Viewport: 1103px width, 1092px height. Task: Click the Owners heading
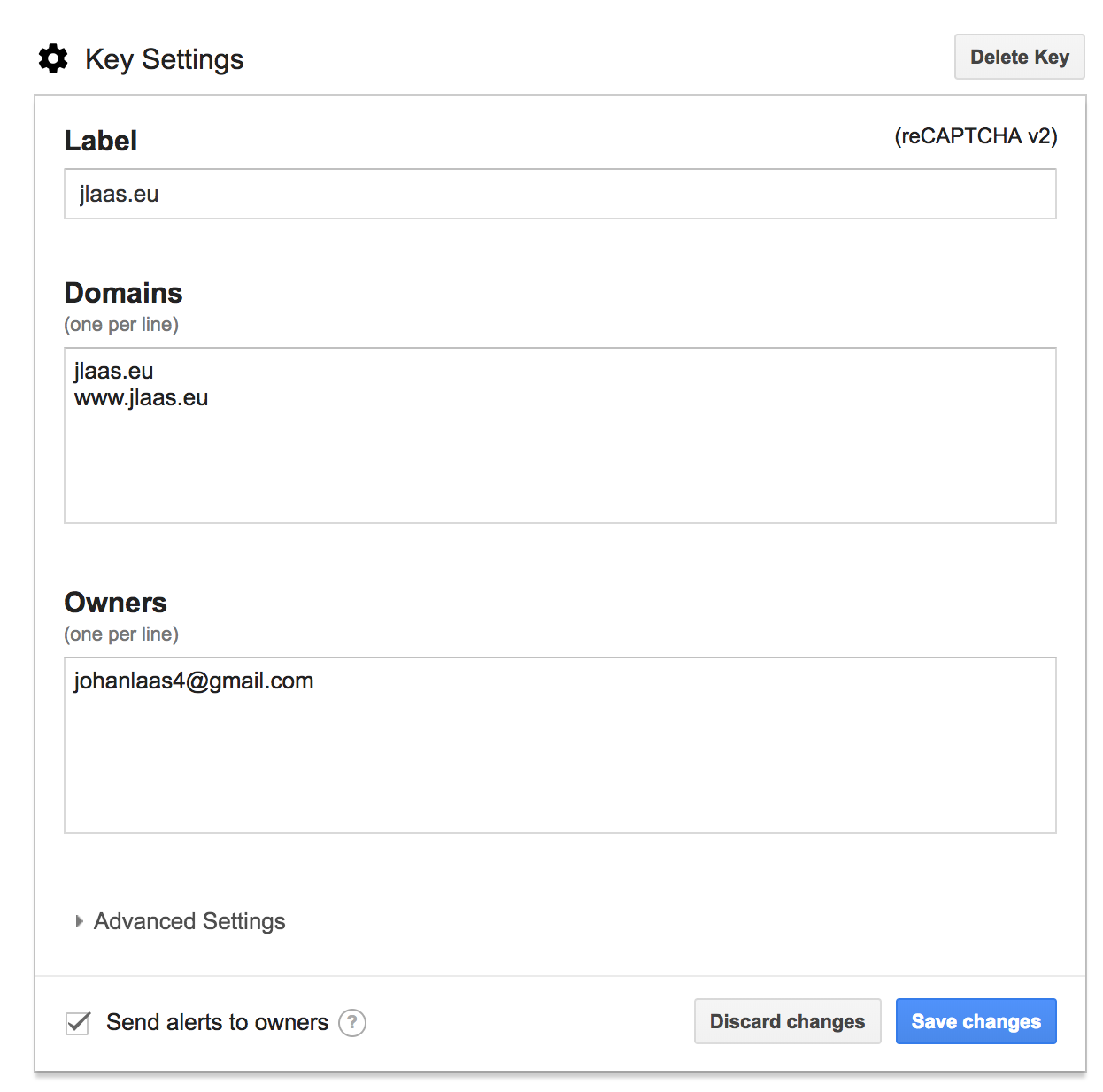116,603
